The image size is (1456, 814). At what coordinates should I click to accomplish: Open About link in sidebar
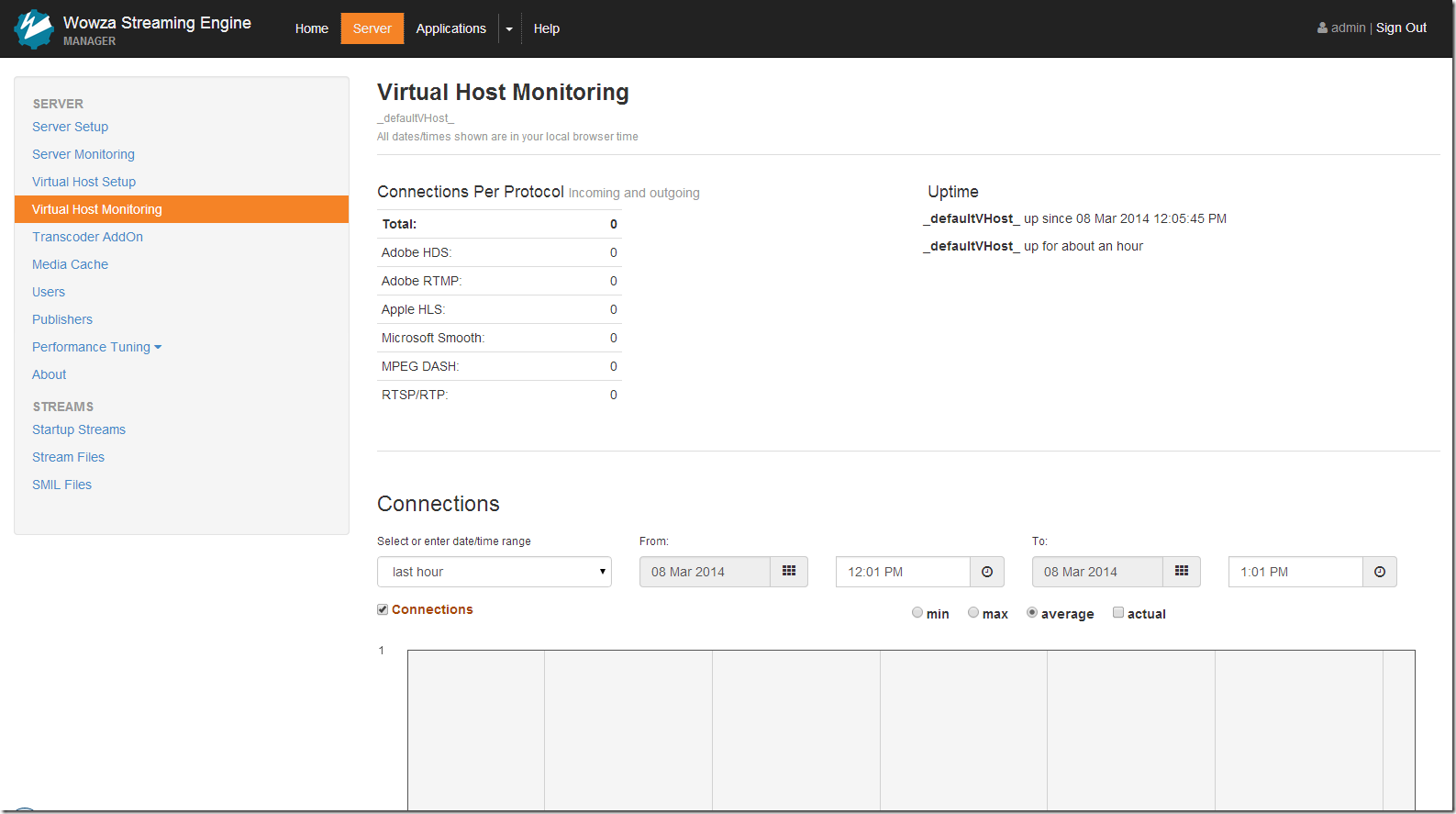tap(50, 374)
